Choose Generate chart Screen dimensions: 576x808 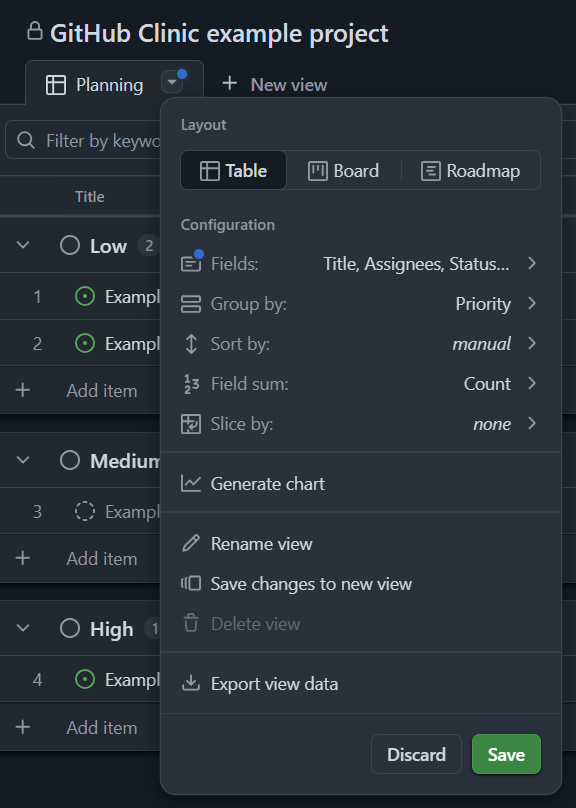click(x=360, y=484)
